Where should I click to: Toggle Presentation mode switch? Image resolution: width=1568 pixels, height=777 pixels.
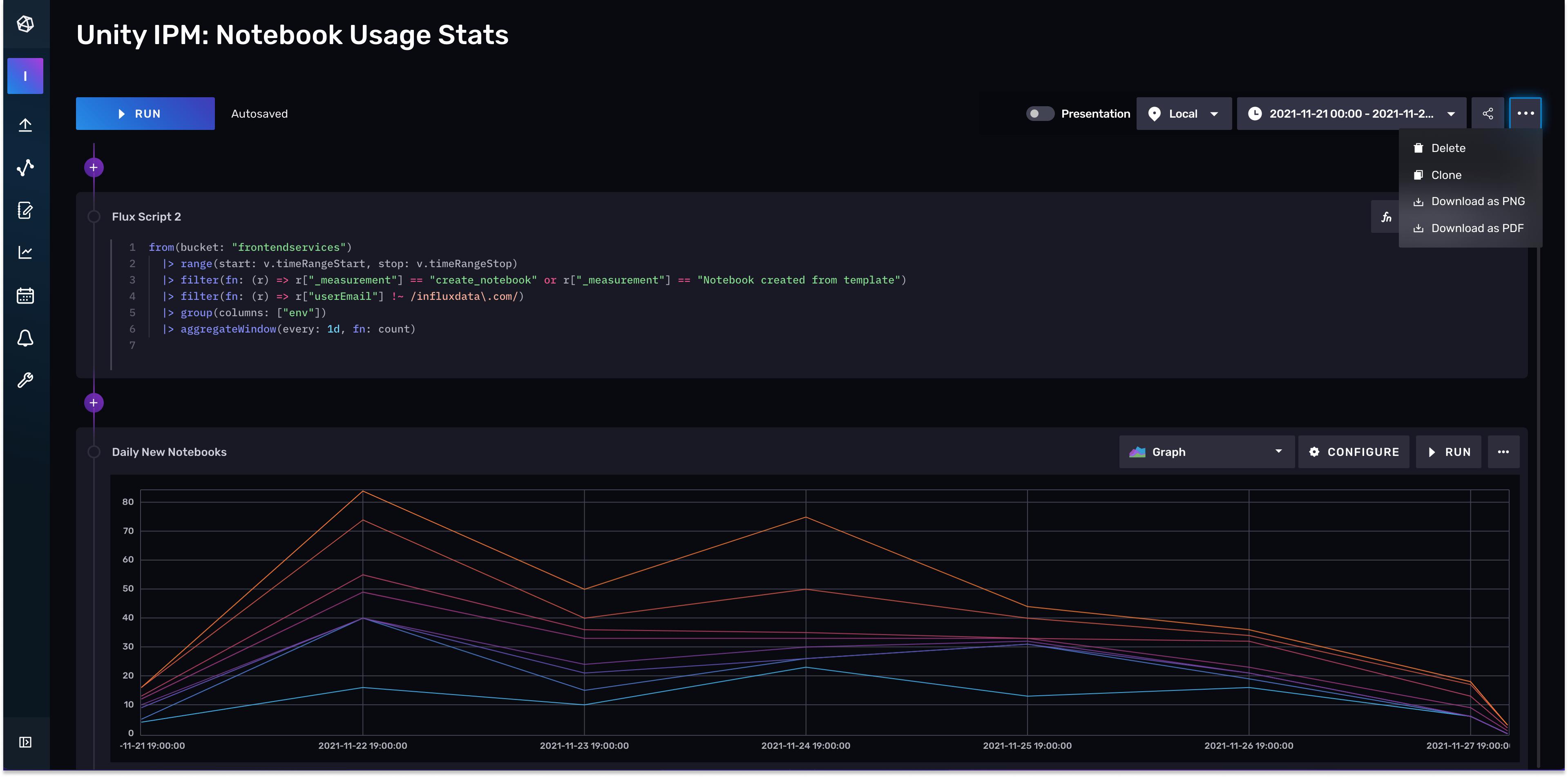(x=1040, y=114)
